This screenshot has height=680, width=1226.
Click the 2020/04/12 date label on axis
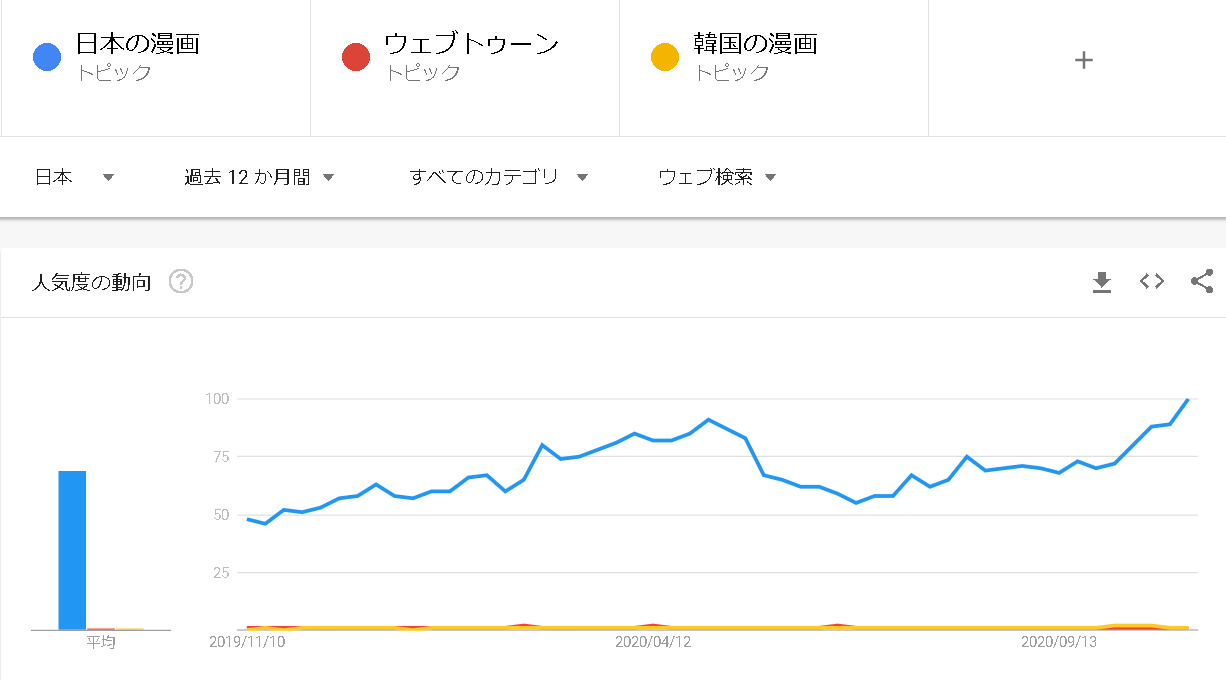click(652, 642)
